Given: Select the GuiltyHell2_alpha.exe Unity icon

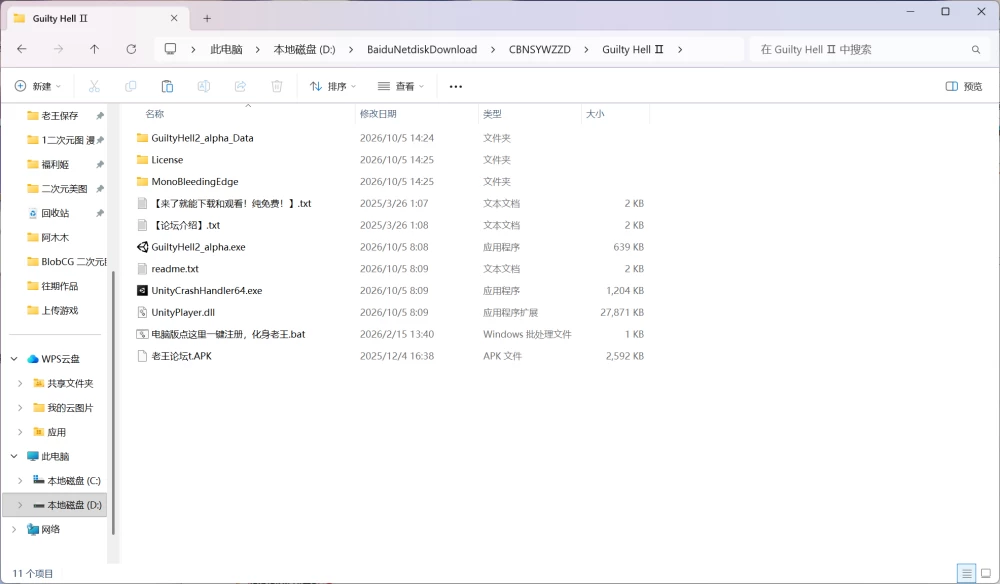Looking at the screenshot, I should tap(142, 247).
